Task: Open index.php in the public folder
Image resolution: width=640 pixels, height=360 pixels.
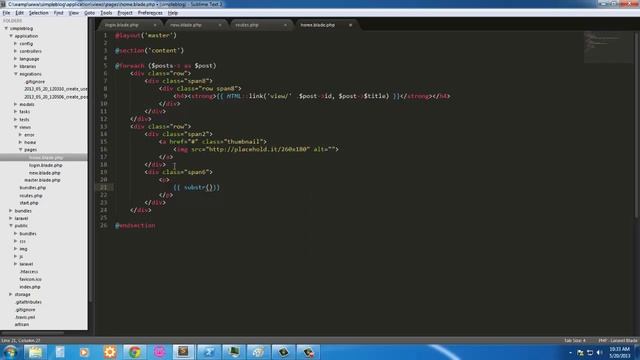Action: click(x=30, y=287)
